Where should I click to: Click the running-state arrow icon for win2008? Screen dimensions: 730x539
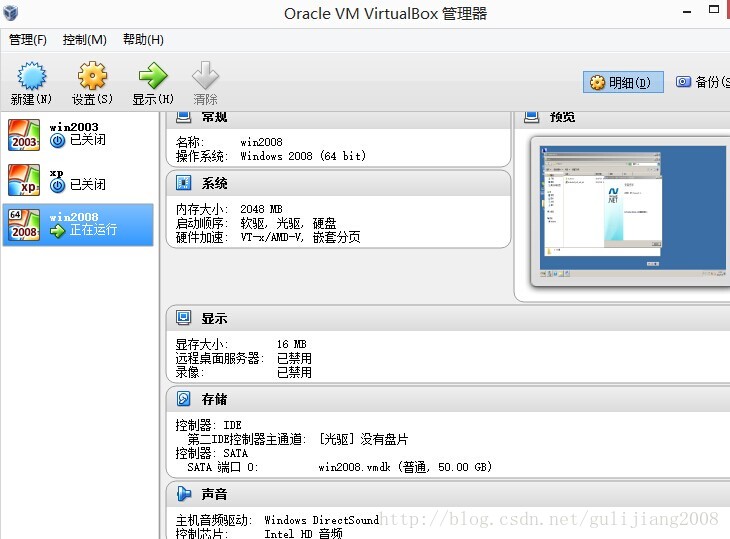point(57,230)
